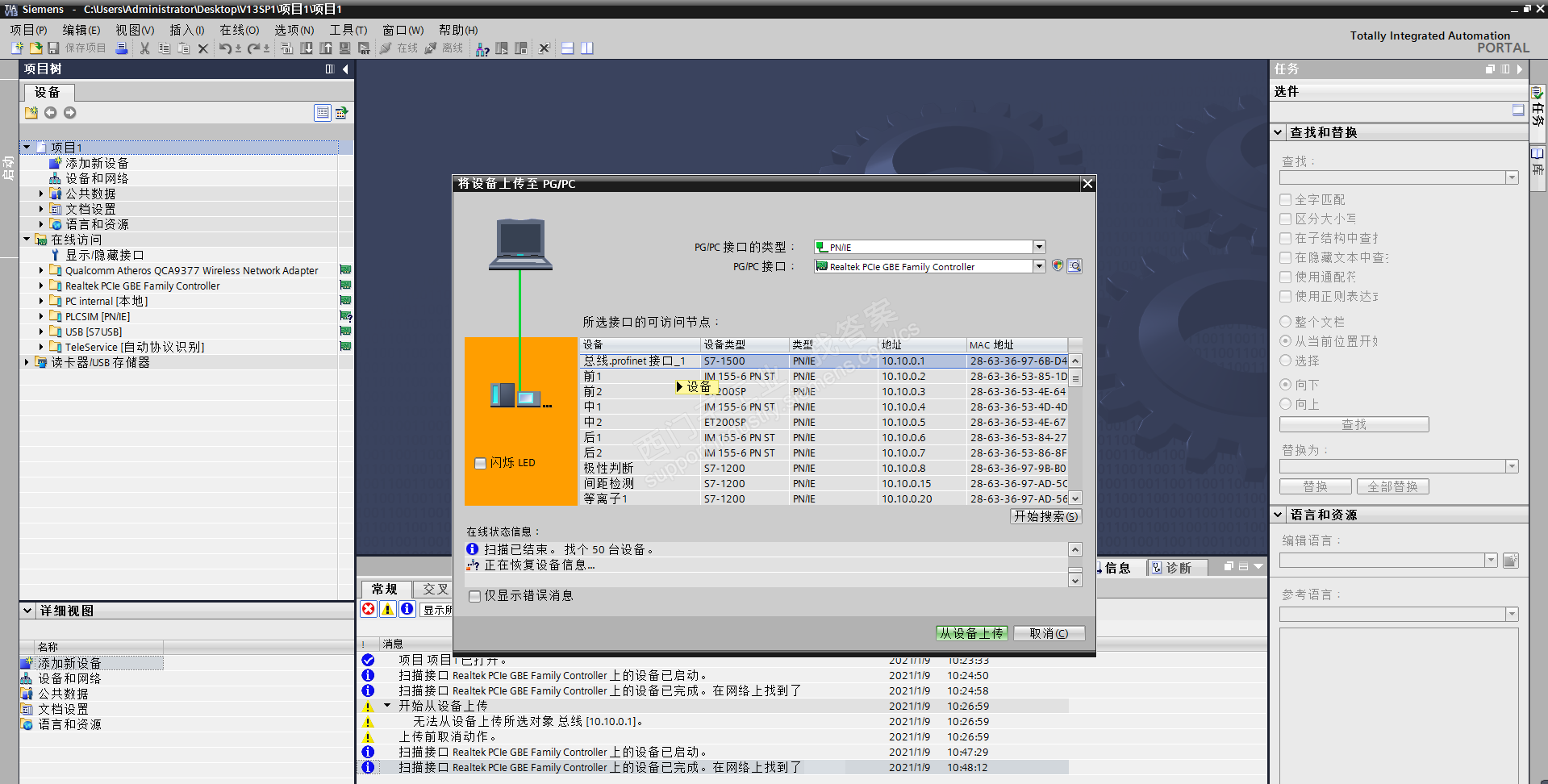Check the 全字匹配 option

tap(1286, 199)
